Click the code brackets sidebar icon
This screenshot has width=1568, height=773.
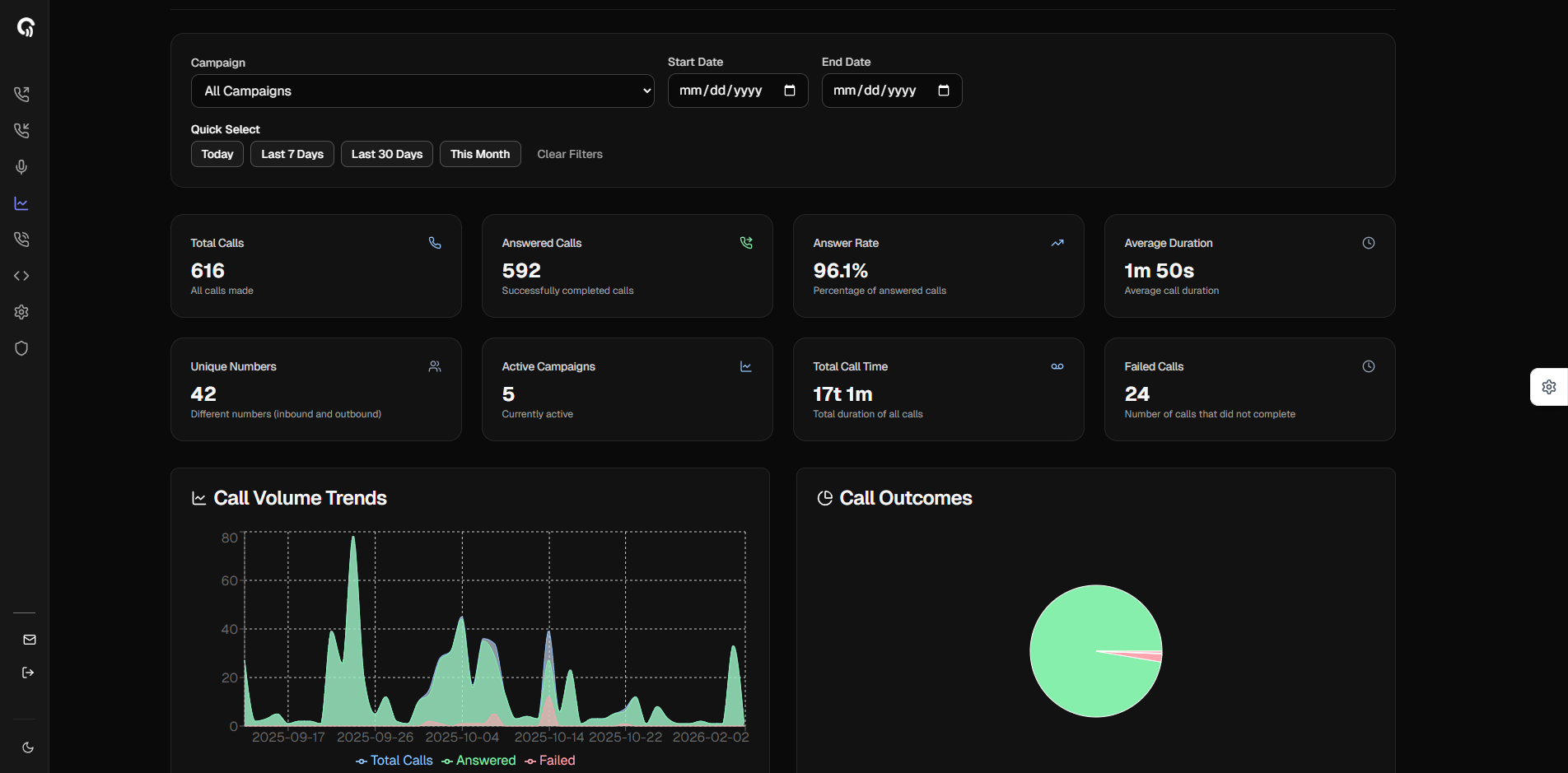[22, 276]
